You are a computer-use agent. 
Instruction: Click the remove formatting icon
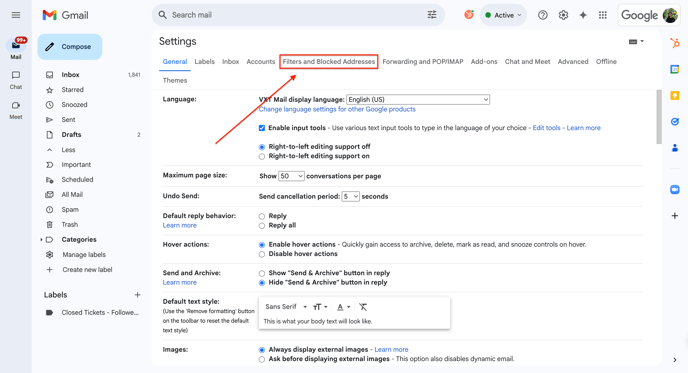[363, 307]
